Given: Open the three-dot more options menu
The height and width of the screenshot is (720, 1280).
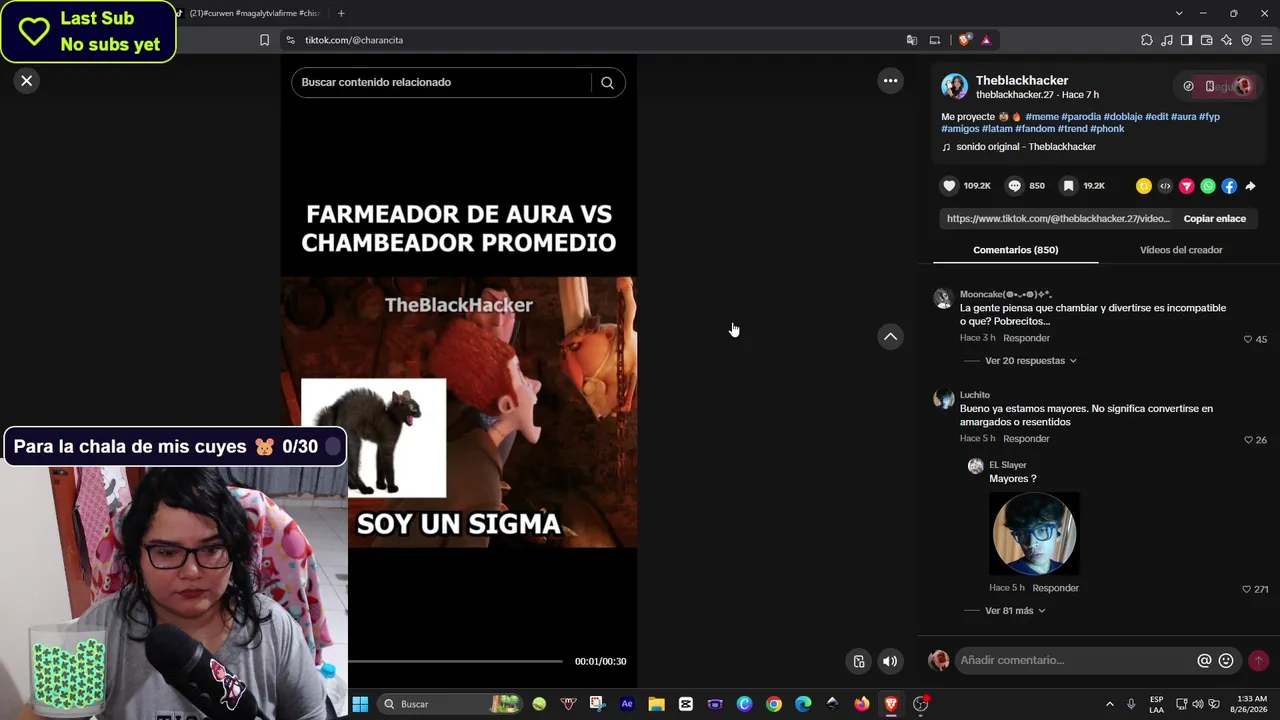Looking at the screenshot, I should (x=890, y=81).
